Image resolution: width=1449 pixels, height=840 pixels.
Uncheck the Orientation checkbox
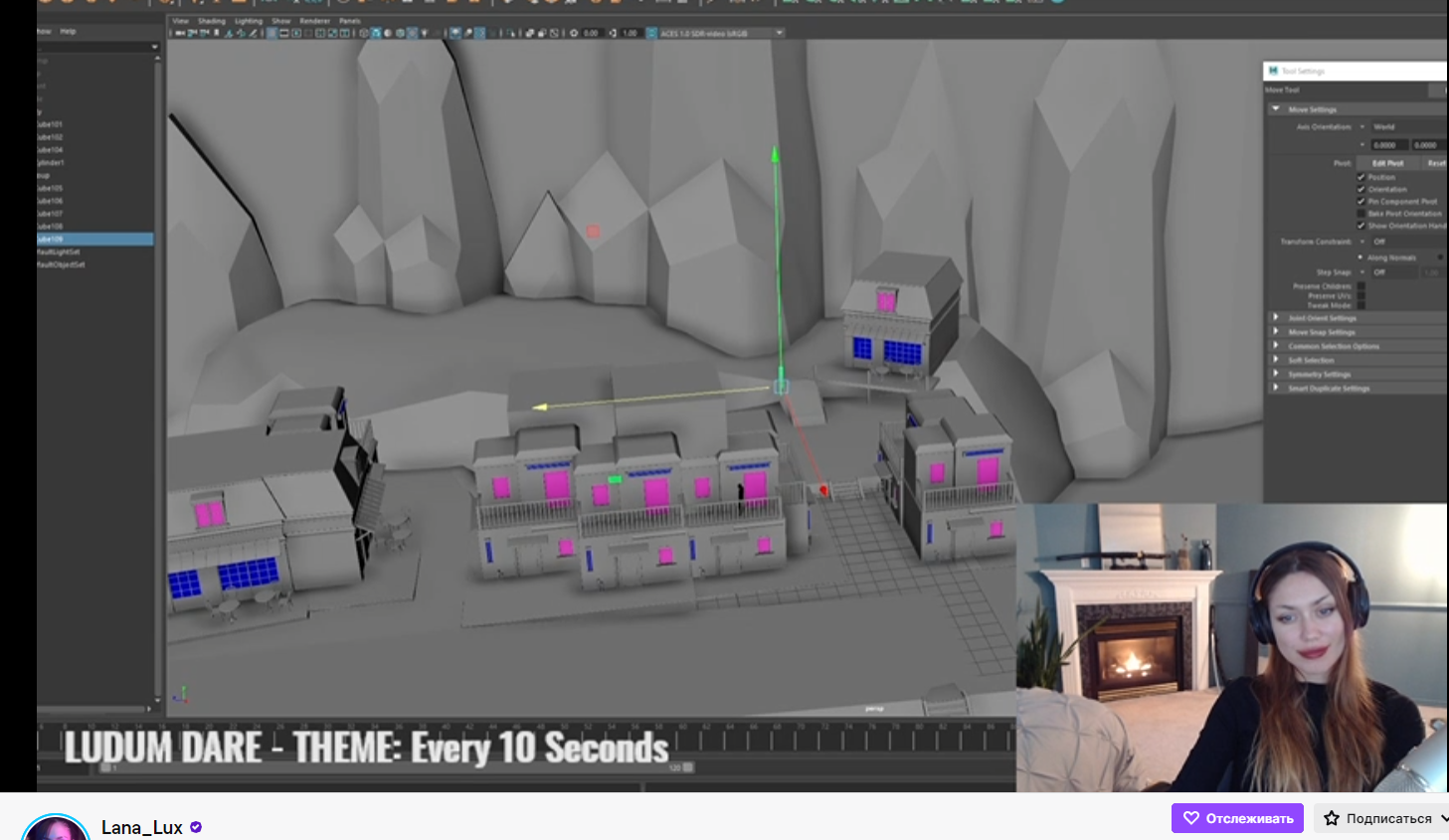1361,189
